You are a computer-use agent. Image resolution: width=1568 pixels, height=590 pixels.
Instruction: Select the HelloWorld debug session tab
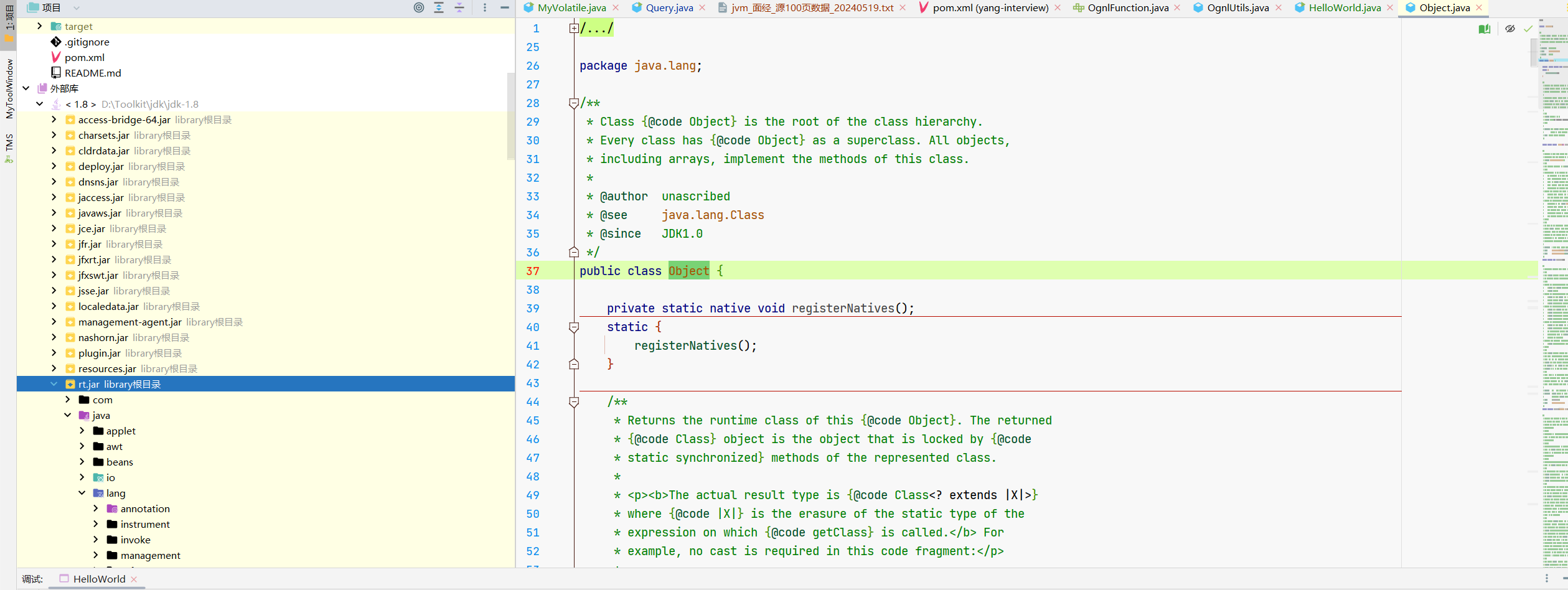(99, 579)
